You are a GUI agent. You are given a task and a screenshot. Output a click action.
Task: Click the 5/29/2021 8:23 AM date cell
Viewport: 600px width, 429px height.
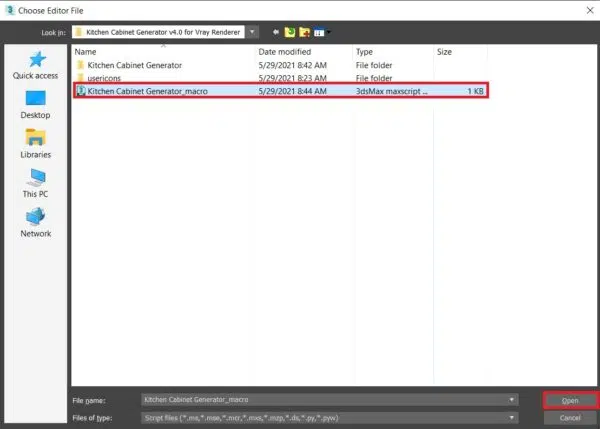pos(292,78)
